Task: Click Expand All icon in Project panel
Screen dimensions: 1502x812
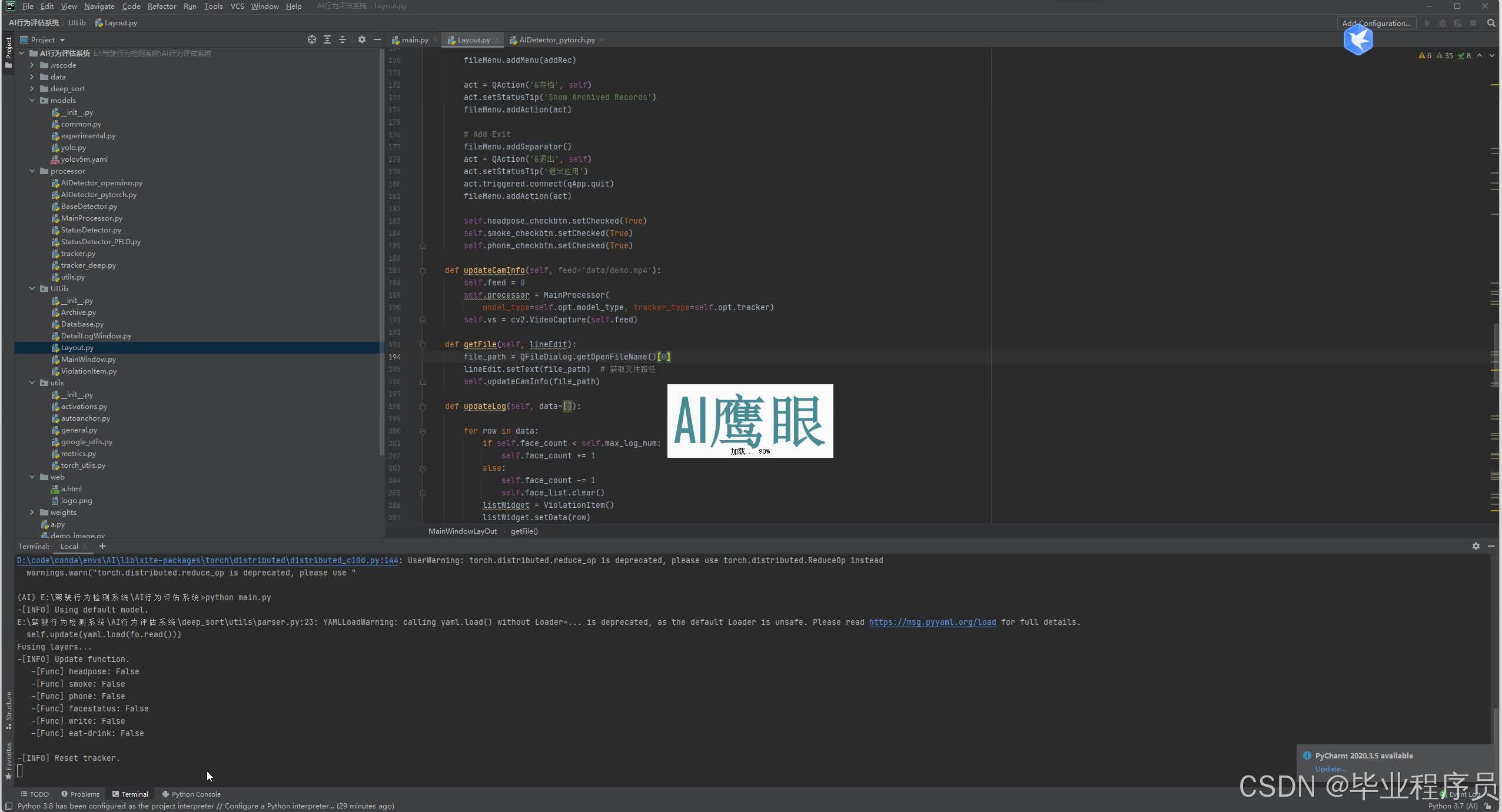Action: [327, 39]
